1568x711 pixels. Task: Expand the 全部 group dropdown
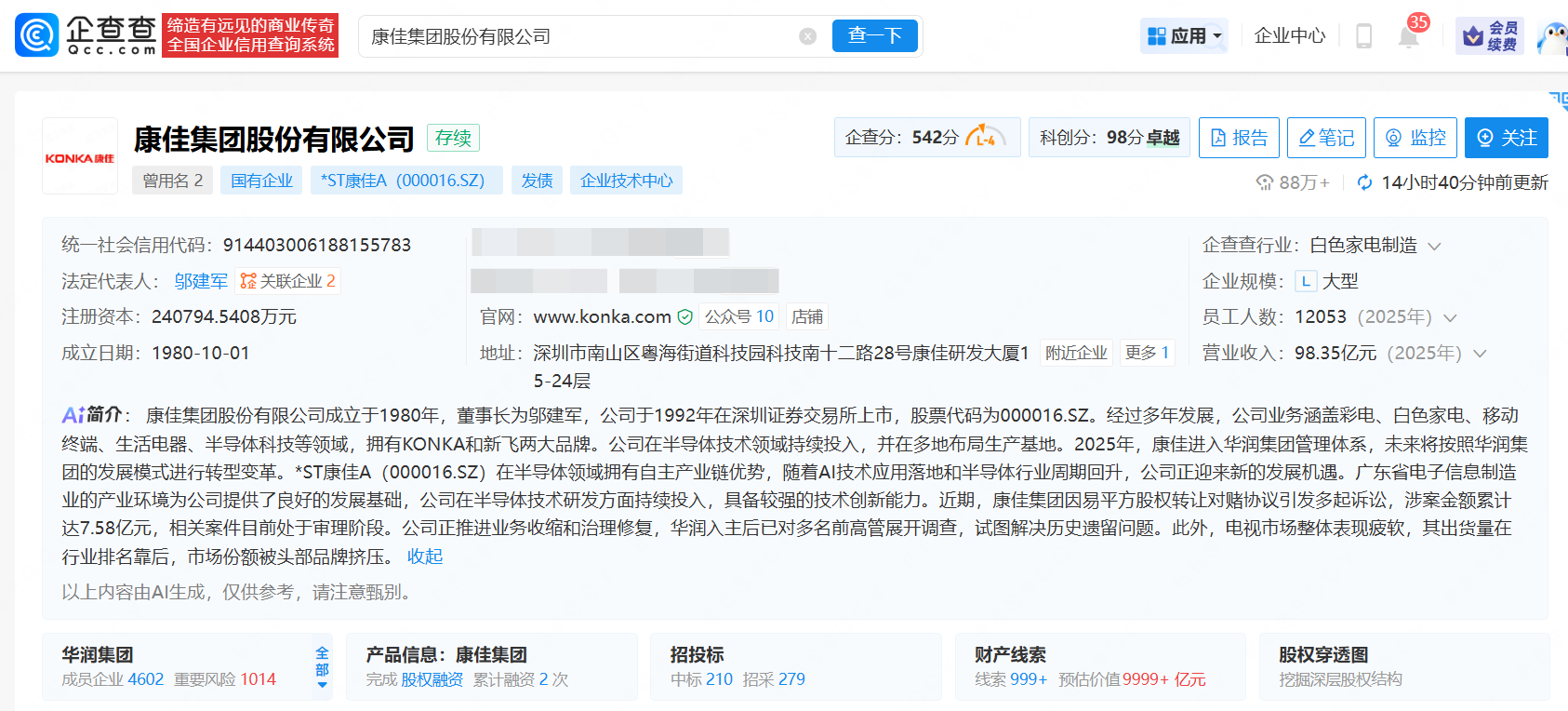coord(322,667)
